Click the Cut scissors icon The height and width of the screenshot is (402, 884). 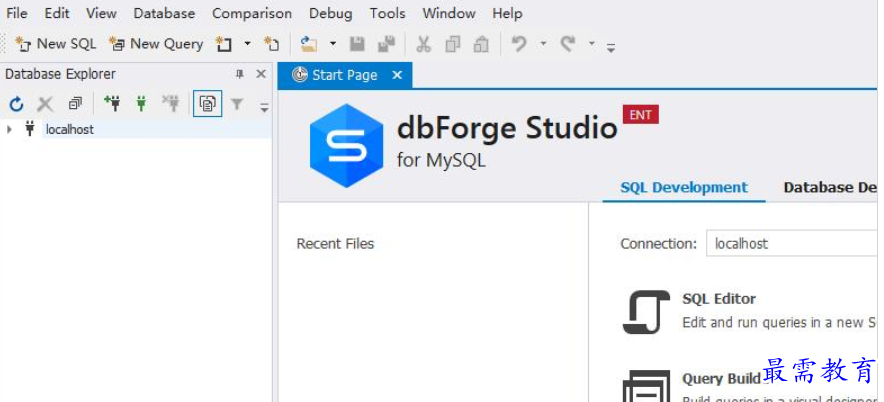point(423,44)
